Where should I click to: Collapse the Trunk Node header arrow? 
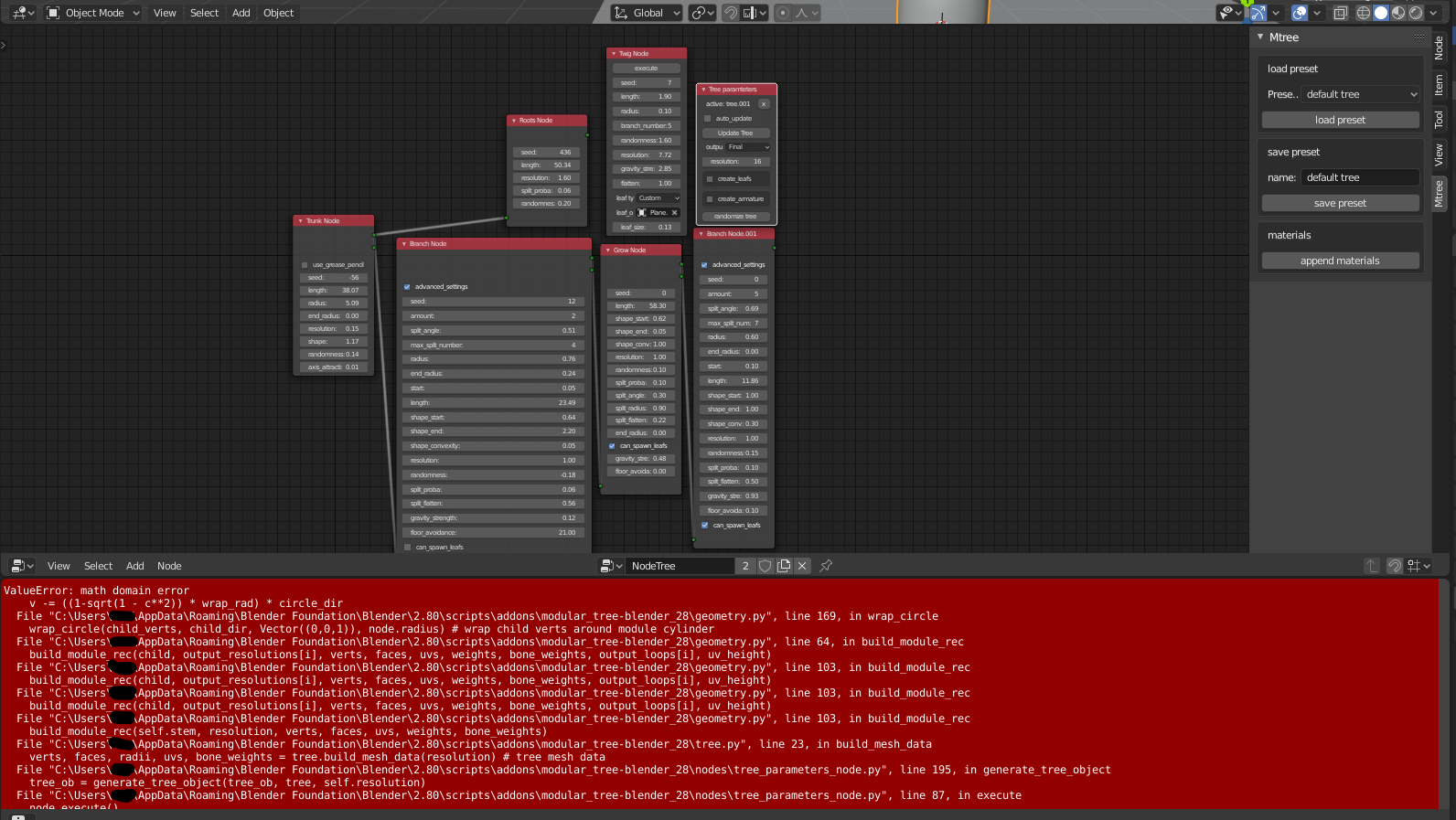pyautogui.click(x=300, y=221)
